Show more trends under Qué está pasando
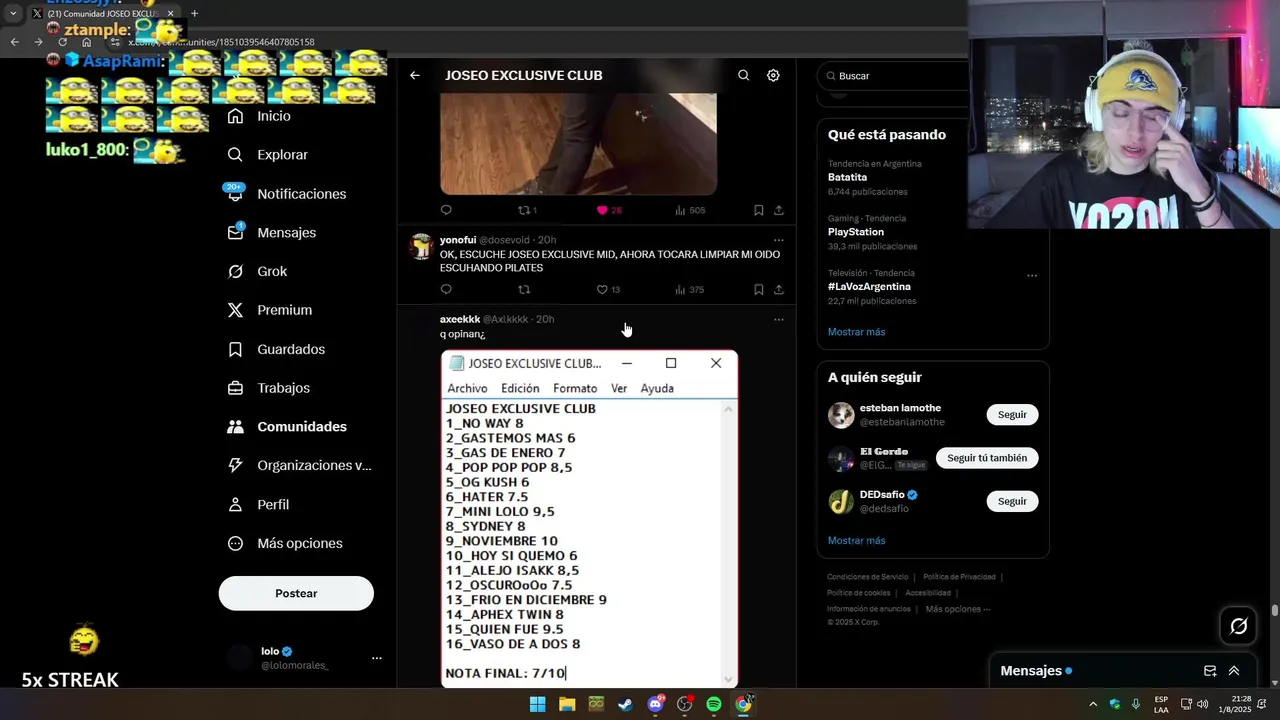The height and width of the screenshot is (720, 1280). click(856, 332)
